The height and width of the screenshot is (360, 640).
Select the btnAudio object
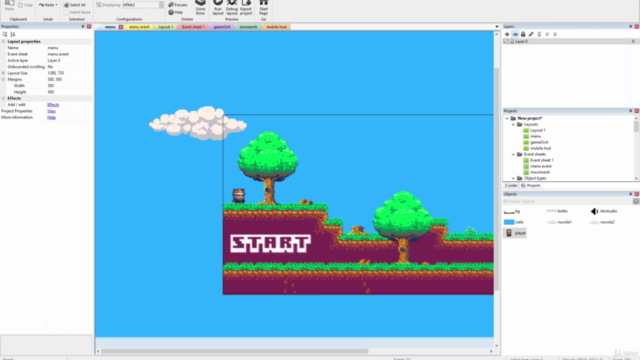604,211
